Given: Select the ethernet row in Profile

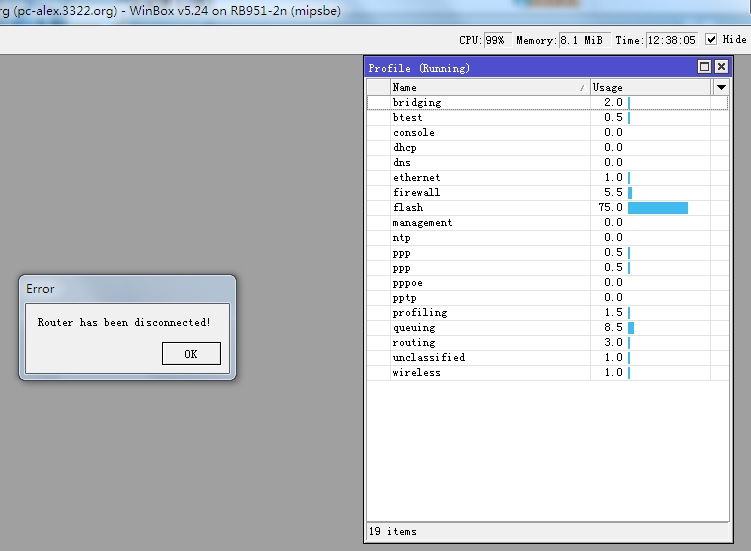Looking at the screenshot, I should pos(547,178).
